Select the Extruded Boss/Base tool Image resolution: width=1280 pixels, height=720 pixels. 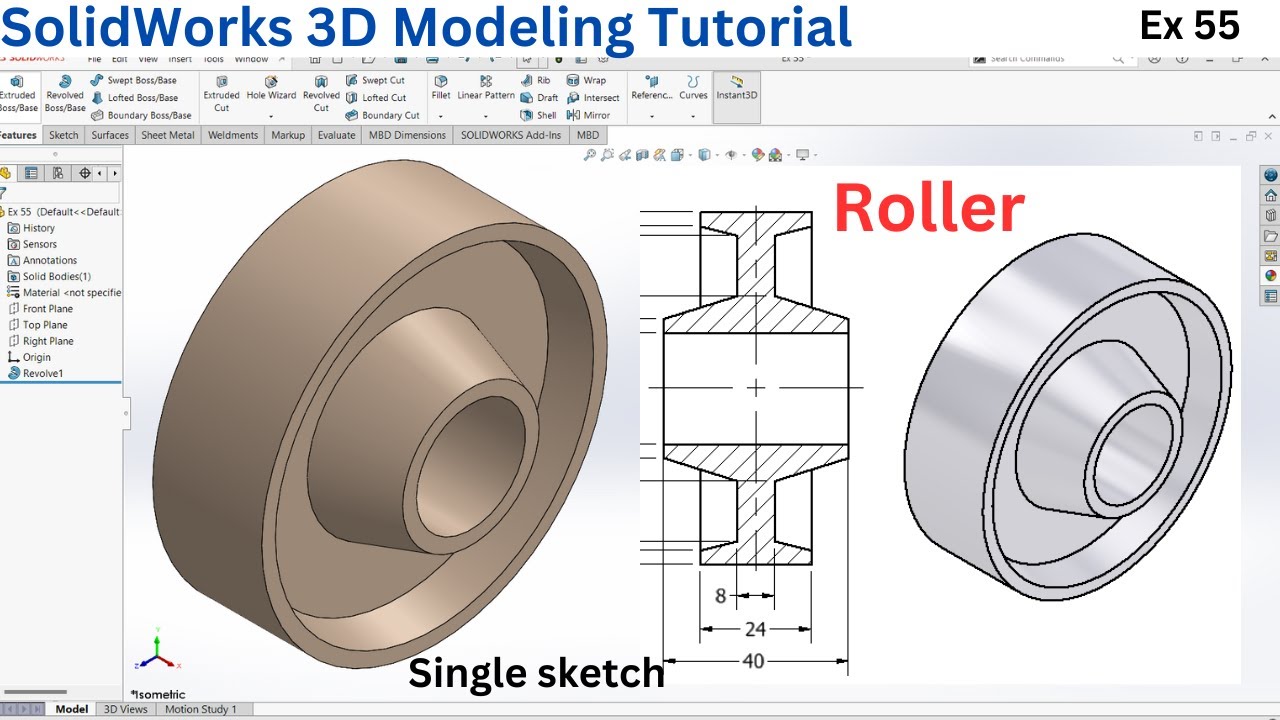pos(18,94)
